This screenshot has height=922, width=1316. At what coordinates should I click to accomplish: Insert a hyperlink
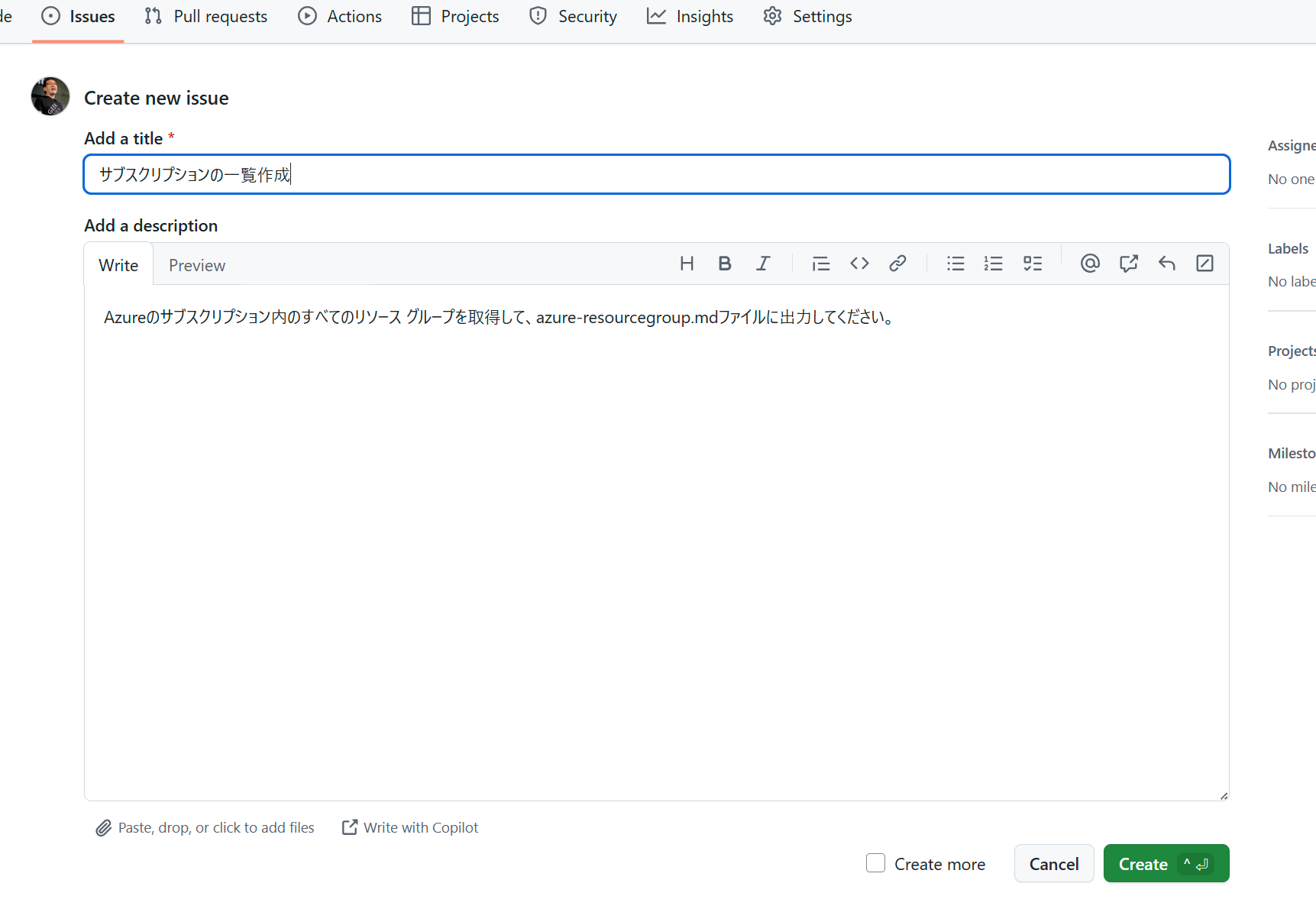(897, 264)
